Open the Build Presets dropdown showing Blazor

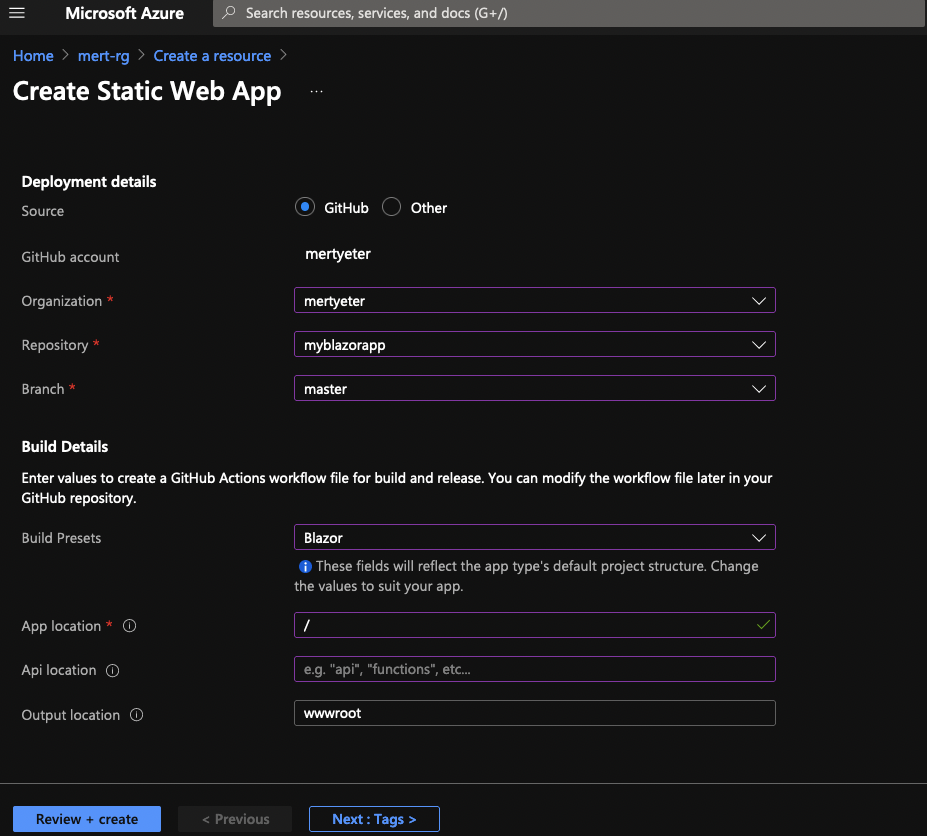(534, 537)
